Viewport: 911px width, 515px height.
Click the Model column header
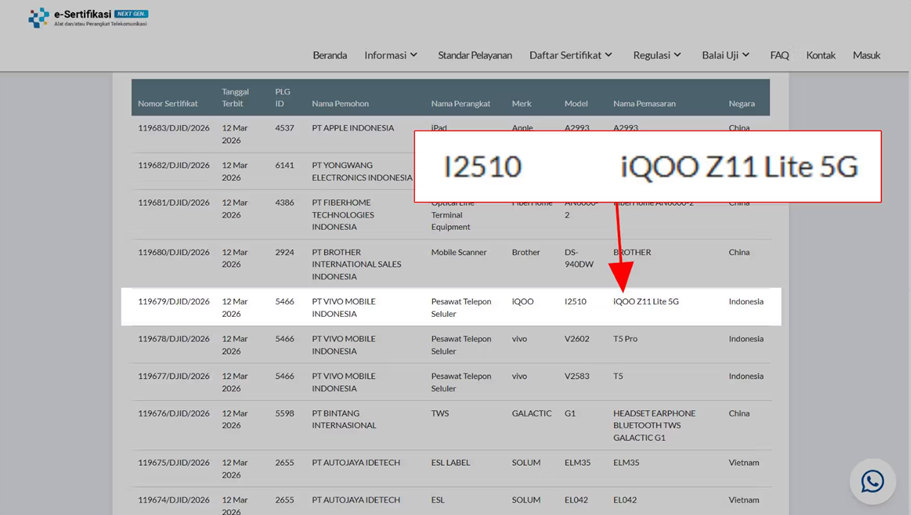(576, 103)
